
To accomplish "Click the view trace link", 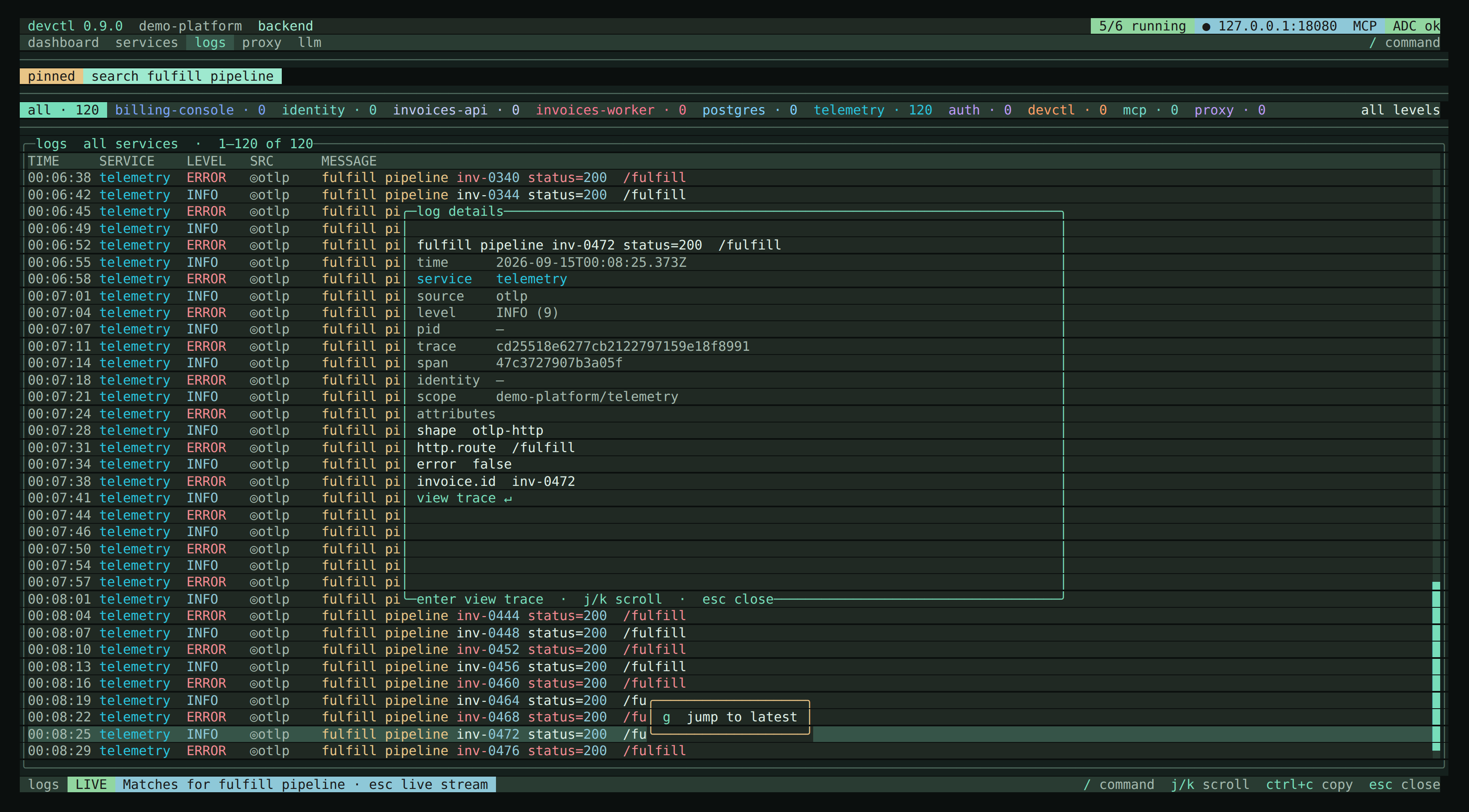I will (464, 498).
